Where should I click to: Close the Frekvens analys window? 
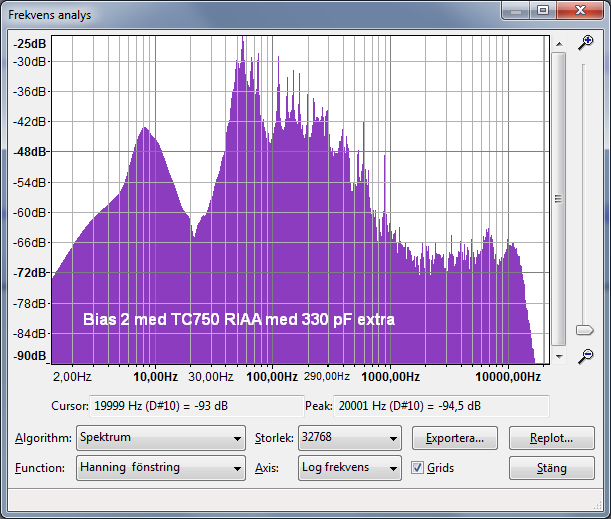580,11
